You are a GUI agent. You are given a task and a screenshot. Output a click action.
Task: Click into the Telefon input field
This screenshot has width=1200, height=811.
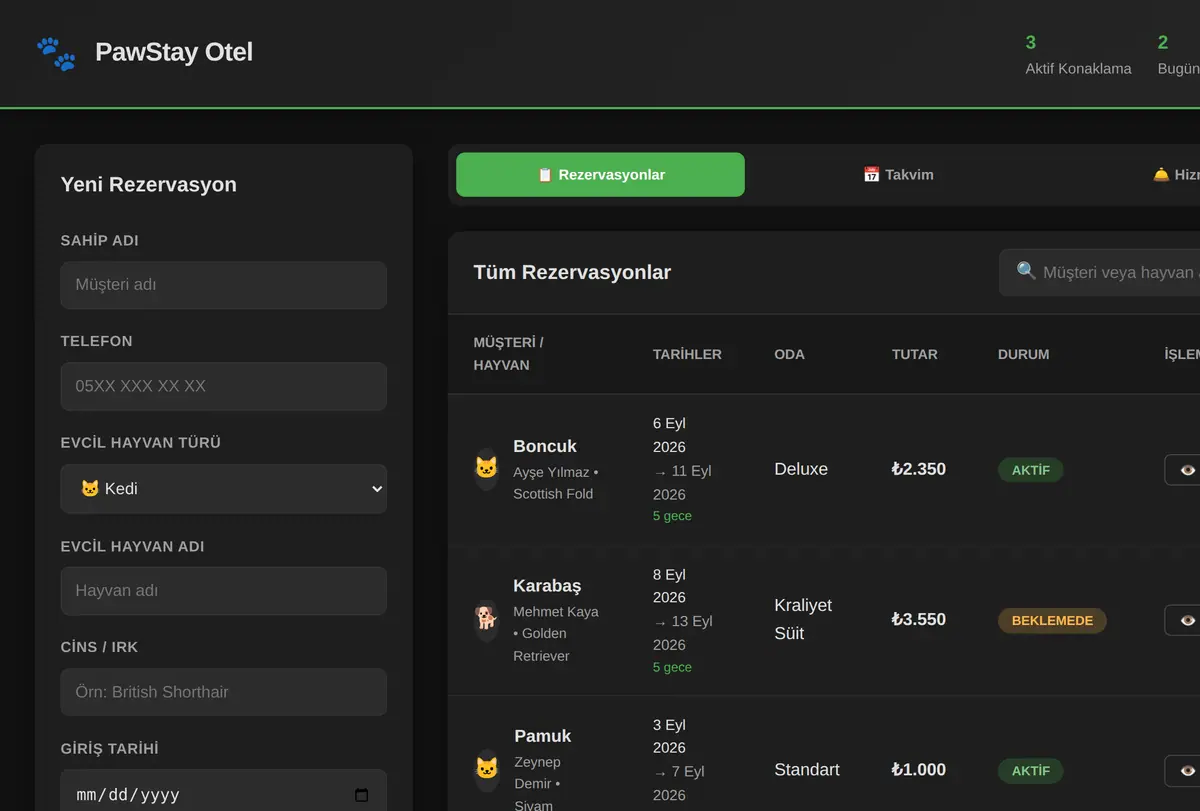[224, 386]
